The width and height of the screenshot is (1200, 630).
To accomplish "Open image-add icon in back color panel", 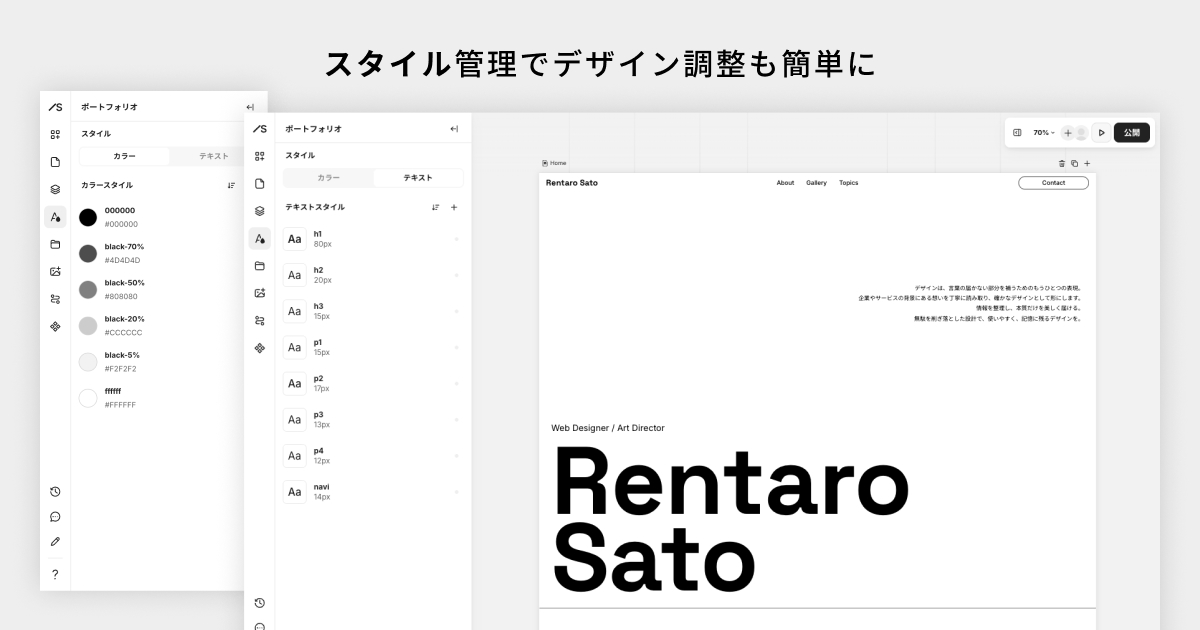I will click(x=55, y=271).
